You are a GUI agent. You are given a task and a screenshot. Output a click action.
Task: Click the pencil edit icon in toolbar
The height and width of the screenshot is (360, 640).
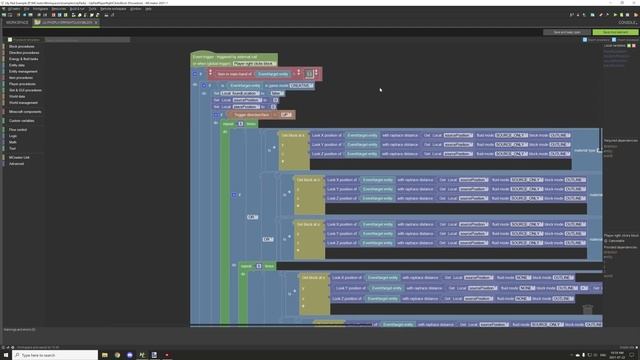coord(601,15)
